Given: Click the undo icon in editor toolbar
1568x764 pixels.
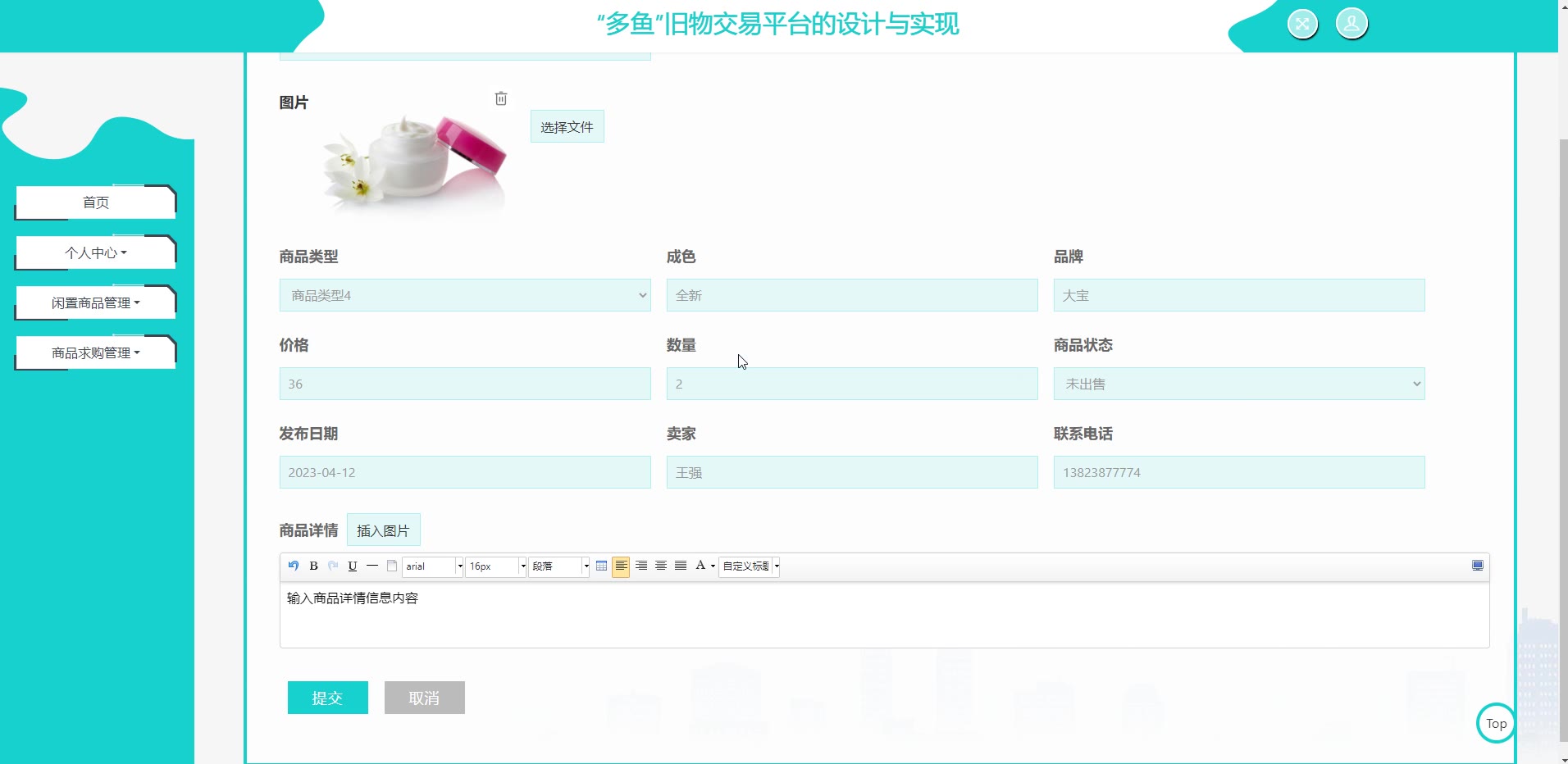Looking at the screenshot, I should 294,566.
